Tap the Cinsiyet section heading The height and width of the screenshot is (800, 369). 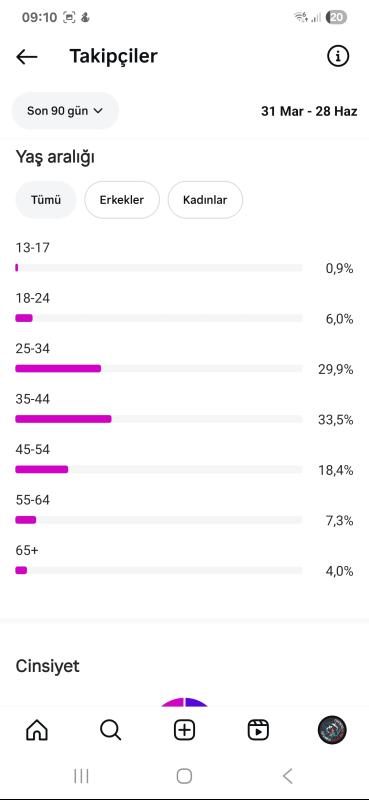click(47, 666)
